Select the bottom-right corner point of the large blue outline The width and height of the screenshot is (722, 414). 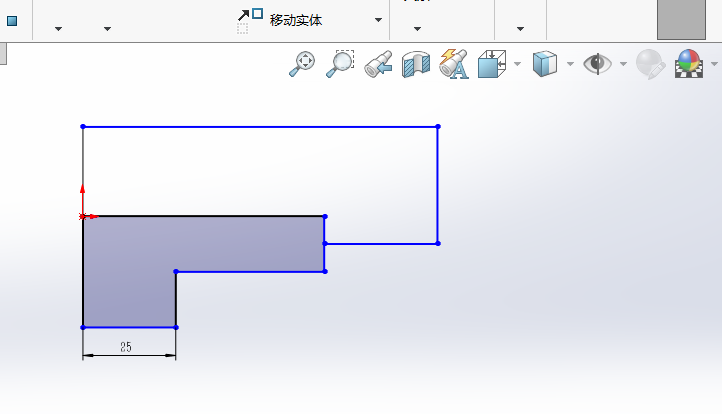point(438,243)
